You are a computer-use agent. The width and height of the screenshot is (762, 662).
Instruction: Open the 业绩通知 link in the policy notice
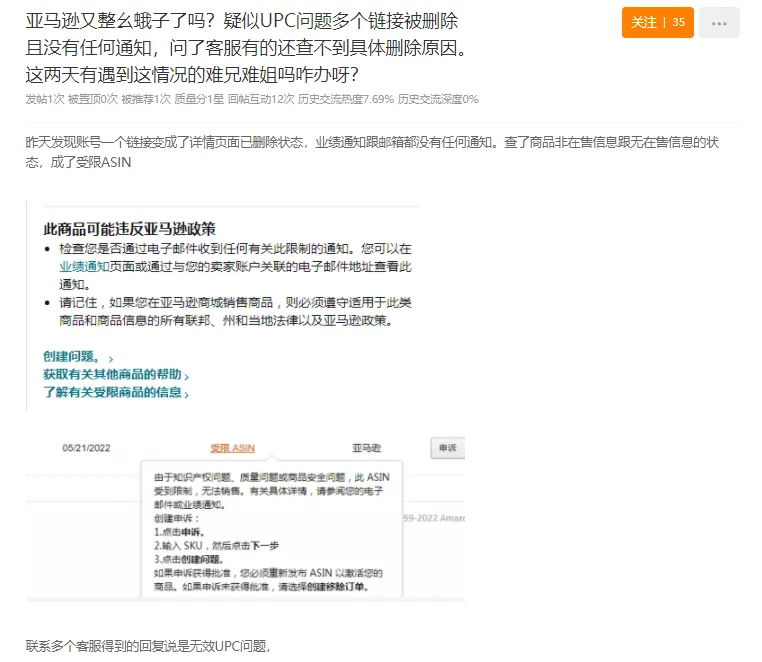pos(84,266)
